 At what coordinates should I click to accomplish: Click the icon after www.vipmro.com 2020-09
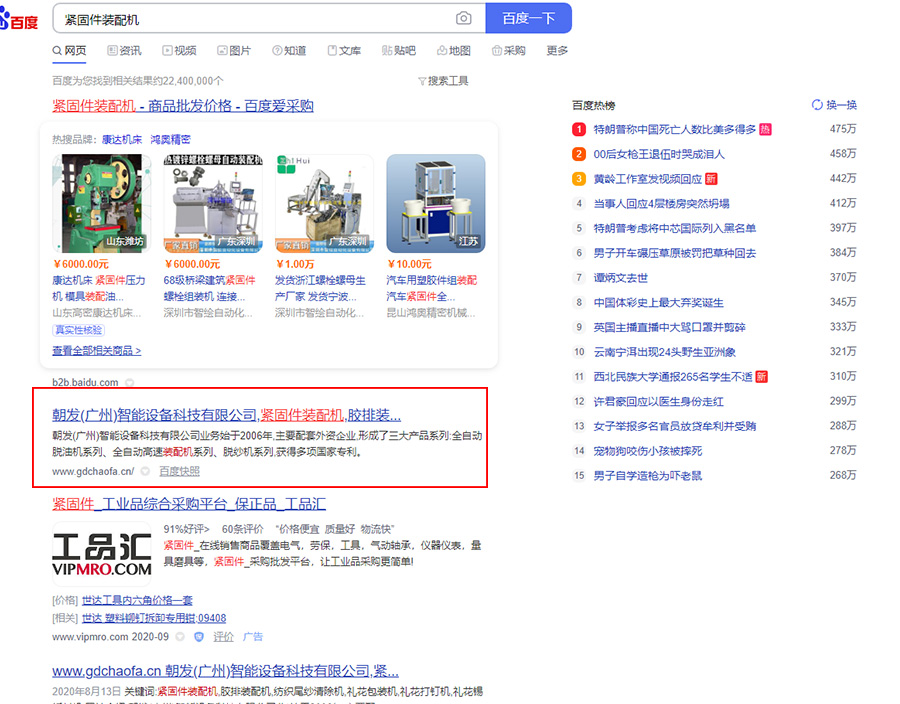pos(180,636)
